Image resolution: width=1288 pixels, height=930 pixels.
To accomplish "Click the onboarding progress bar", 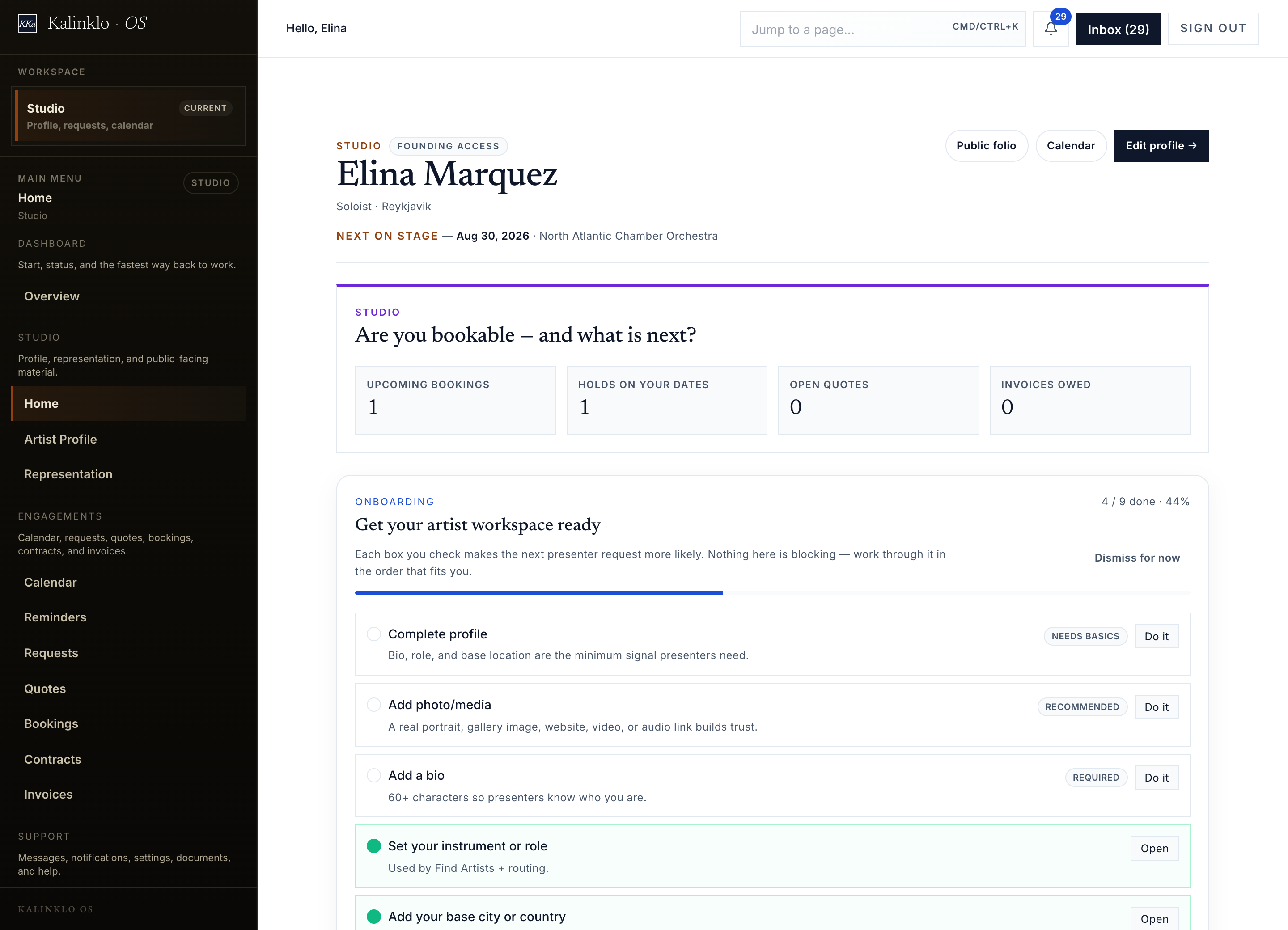I will coord(772,593).
